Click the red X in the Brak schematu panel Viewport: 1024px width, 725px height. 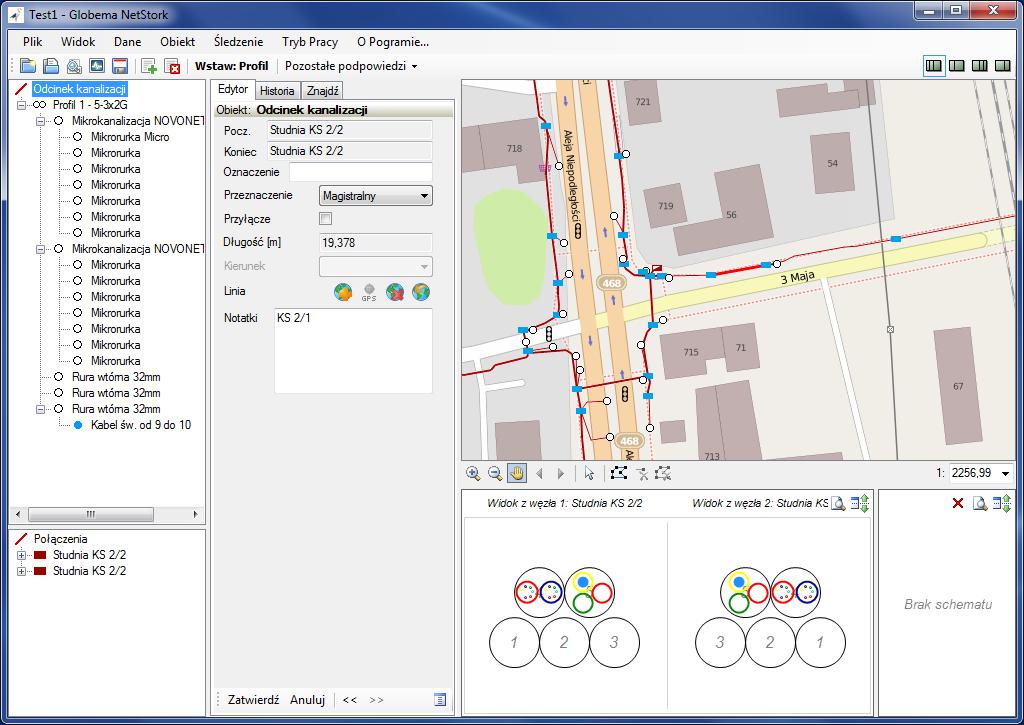[957, 503]
